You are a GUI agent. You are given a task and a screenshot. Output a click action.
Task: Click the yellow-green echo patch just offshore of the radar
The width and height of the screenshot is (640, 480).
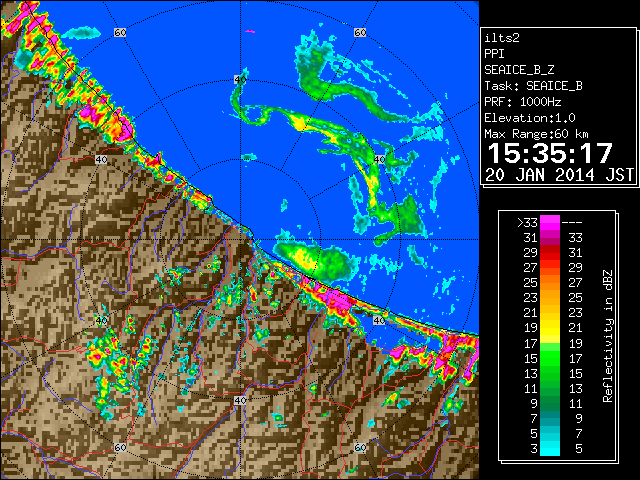coord(315,260)
